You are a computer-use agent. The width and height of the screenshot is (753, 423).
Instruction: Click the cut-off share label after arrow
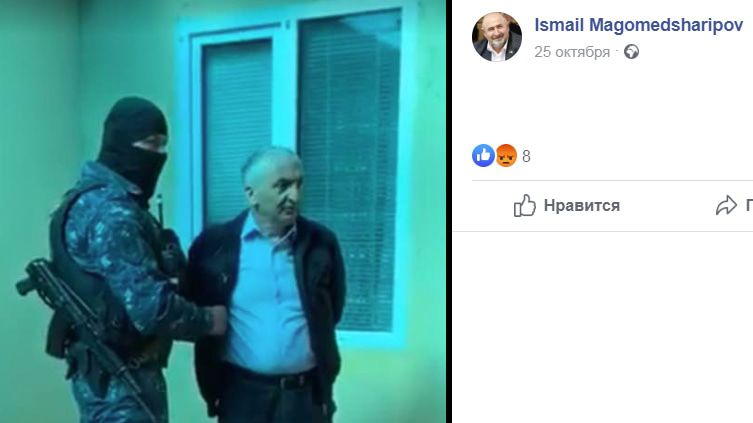pyautogui.click(x=749, y=205)
